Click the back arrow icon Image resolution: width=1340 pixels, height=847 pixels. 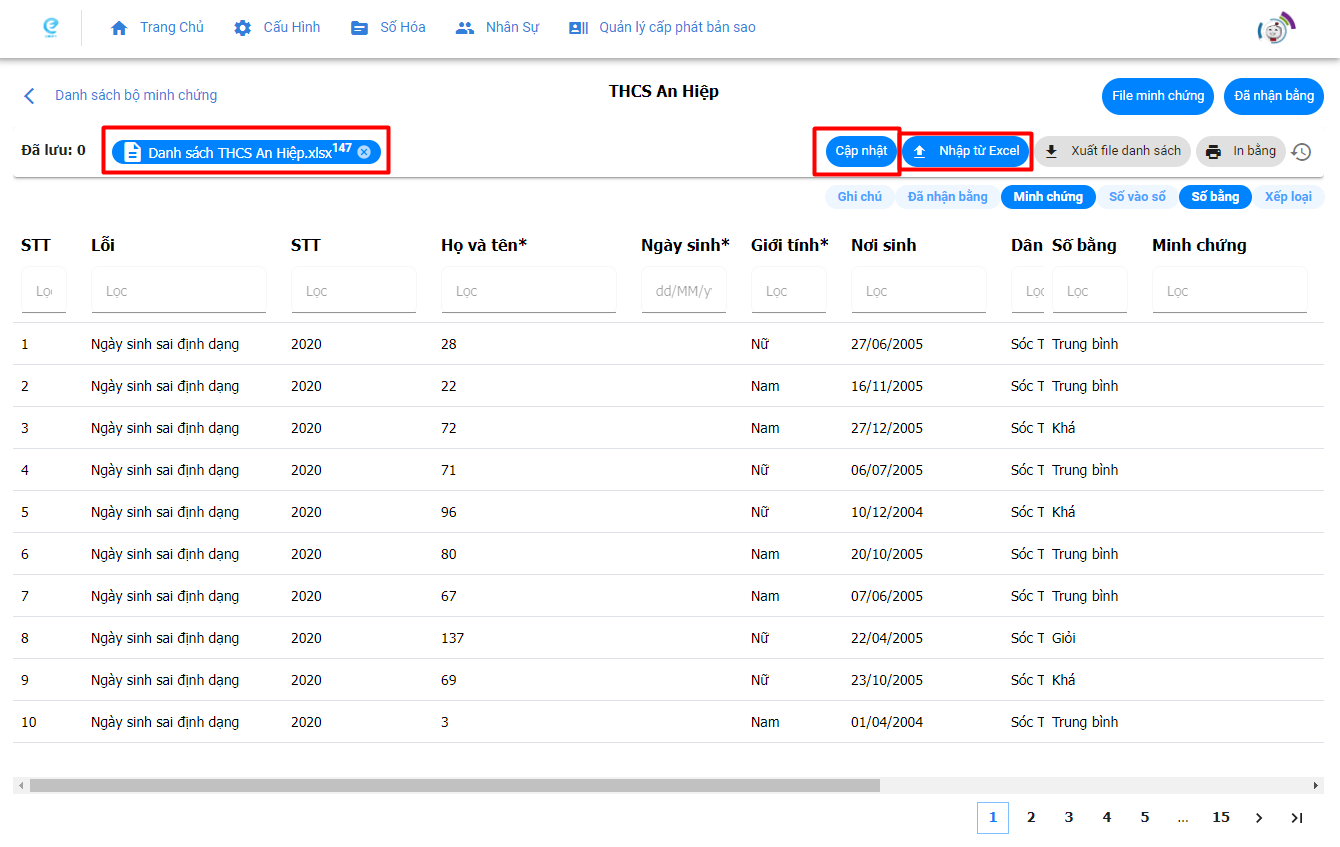tap(29, 96)
